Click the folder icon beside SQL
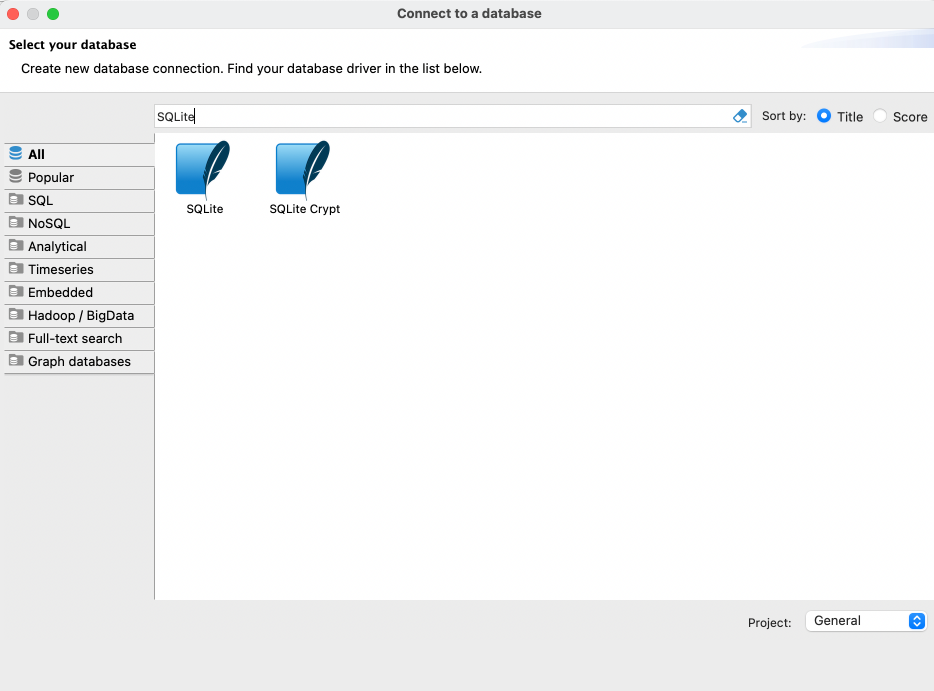This screenshot has width=934, height=691. 15,200
